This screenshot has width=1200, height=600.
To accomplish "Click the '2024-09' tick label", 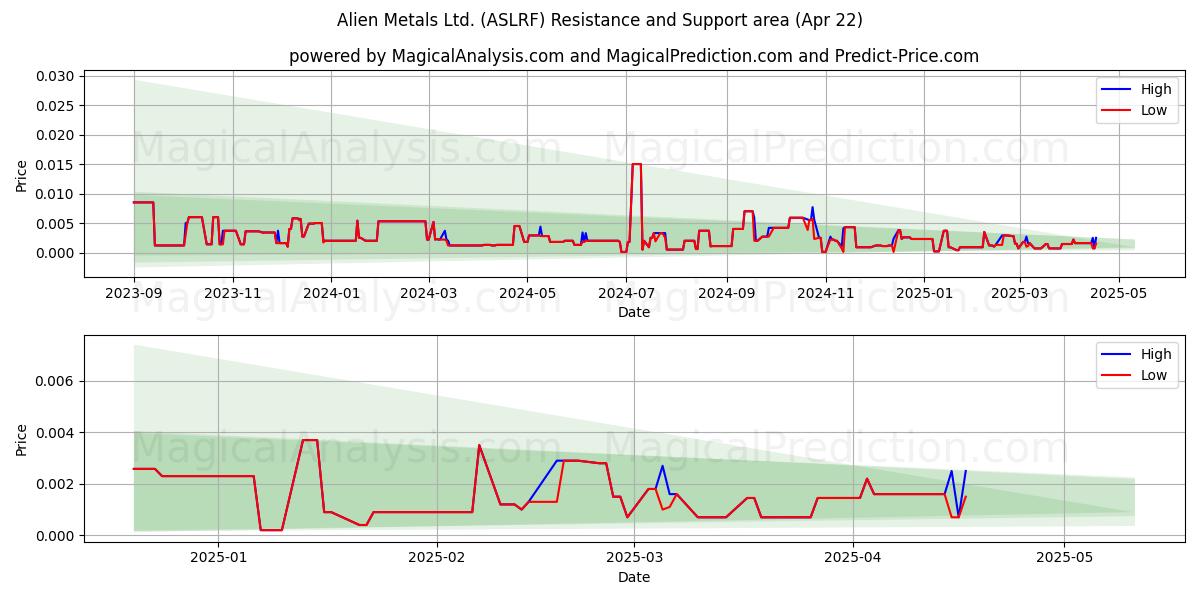I will (x=725, y=292).
